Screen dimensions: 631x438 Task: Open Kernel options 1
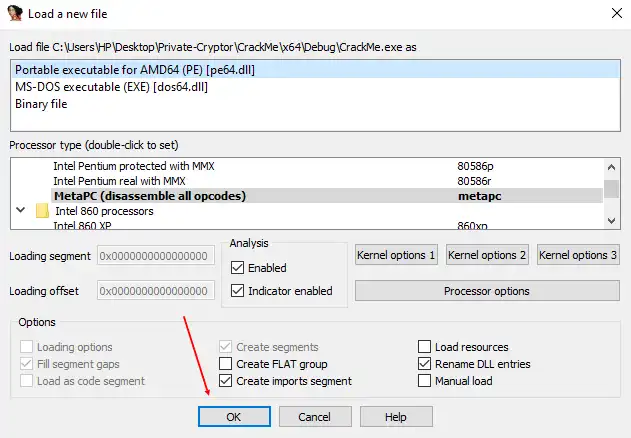pos(396,255)
